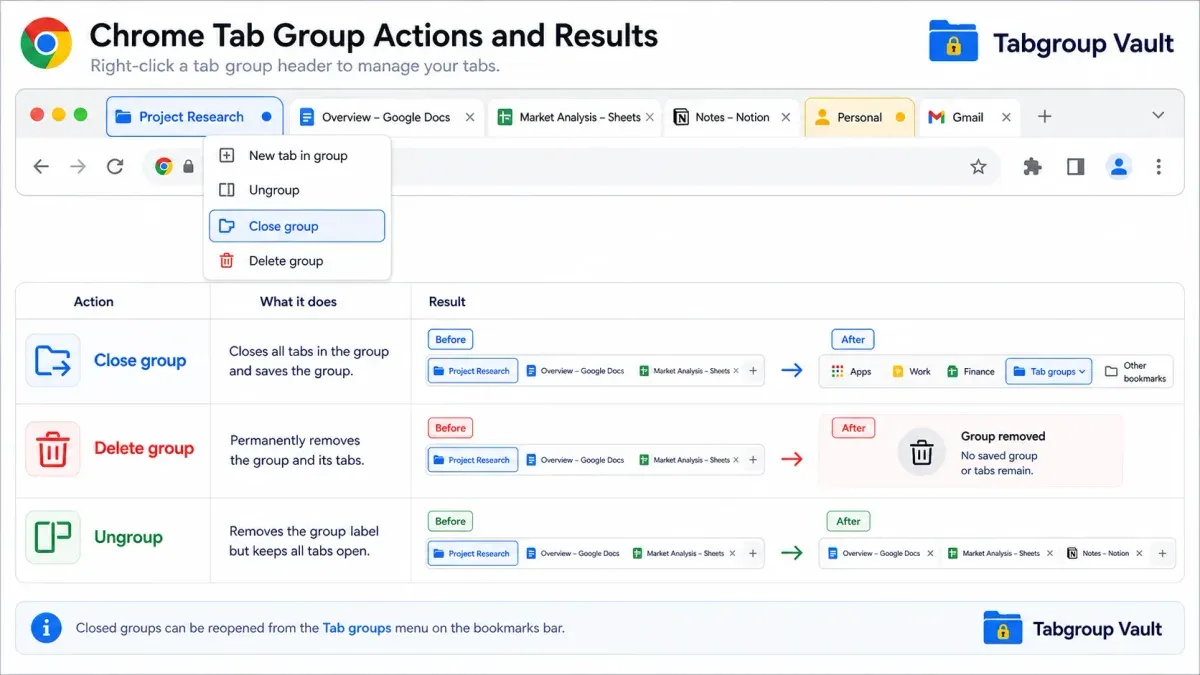Click the browser forward arrow

(x=78, y=167)
